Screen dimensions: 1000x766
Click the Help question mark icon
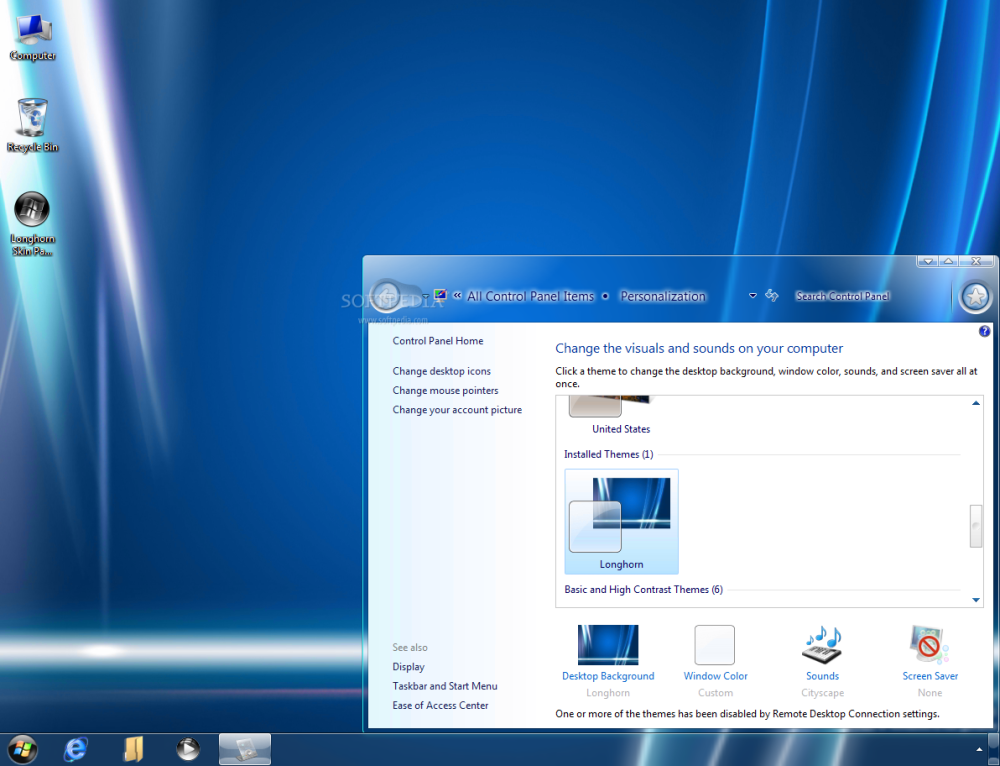[x=984, y=331]
